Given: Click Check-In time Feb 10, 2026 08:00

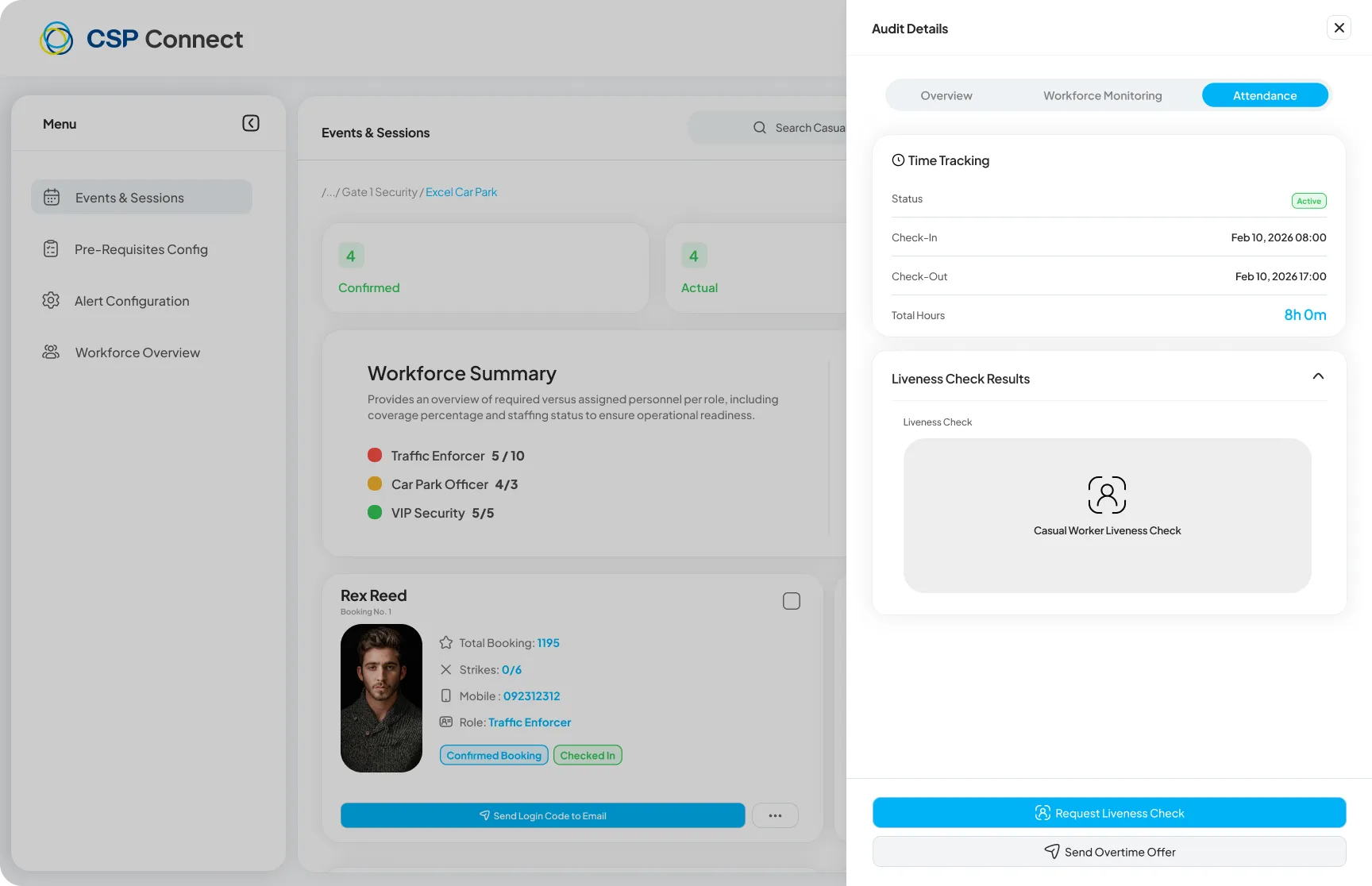Looking at the screenshot, I should click(x=1278, y=237).
